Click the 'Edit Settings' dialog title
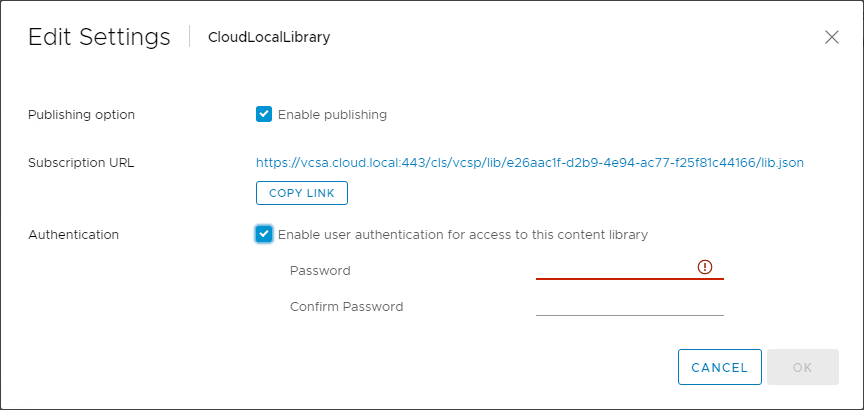The image size is (864, 410). [x=99, y=38]
